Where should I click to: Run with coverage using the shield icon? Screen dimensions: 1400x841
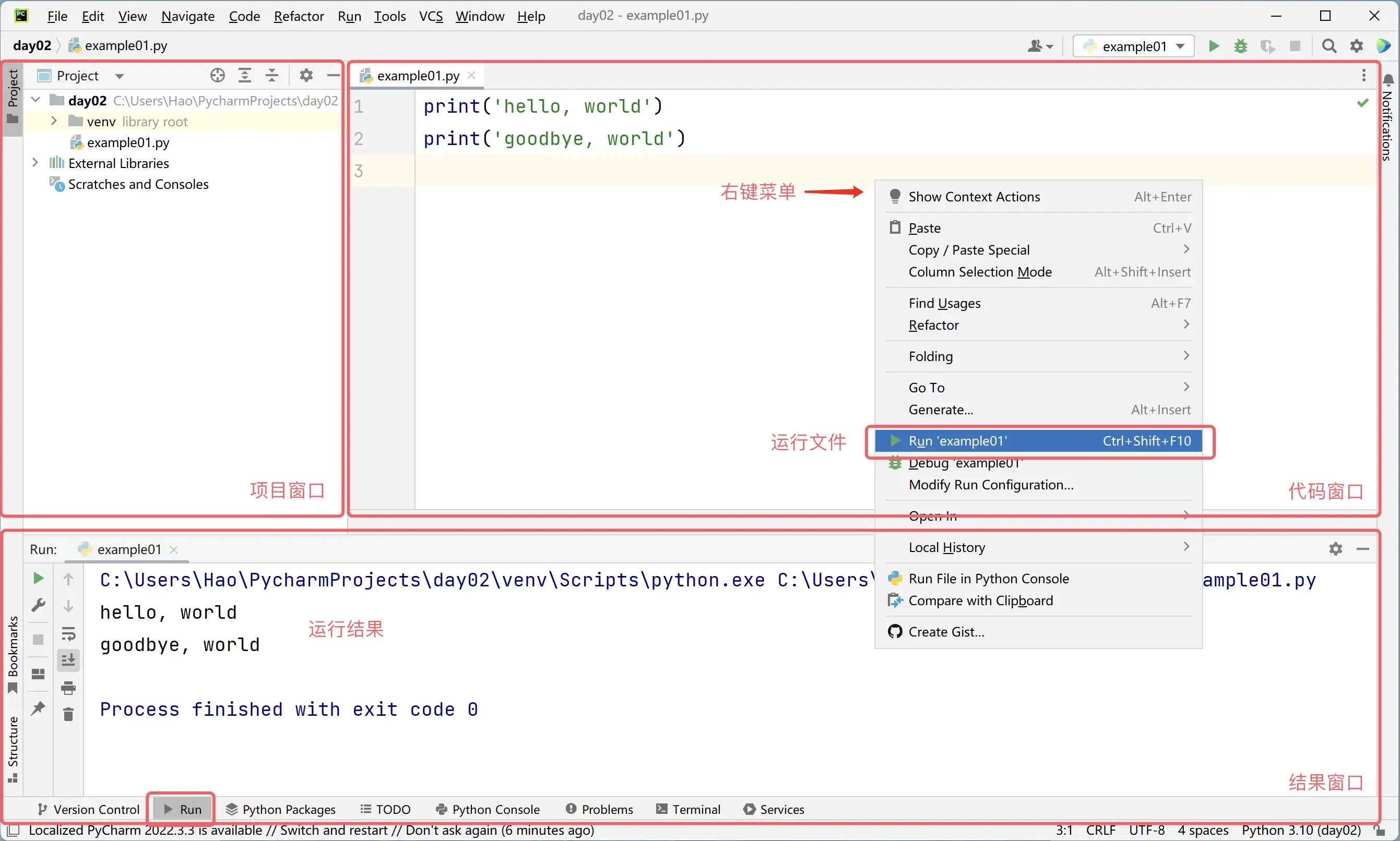coord(1268,46)
